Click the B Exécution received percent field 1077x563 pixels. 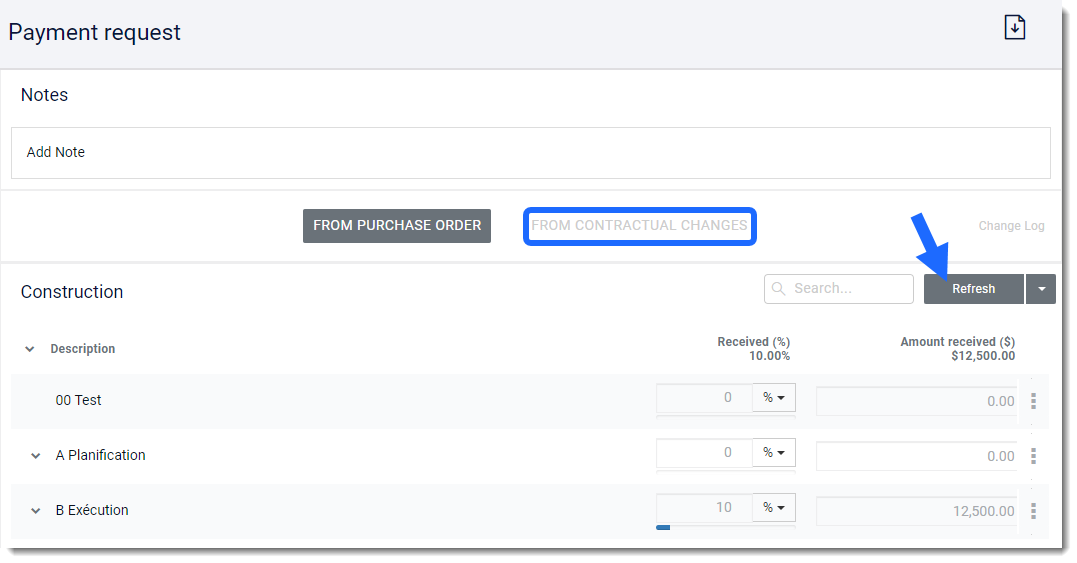[x=705, y=508]
